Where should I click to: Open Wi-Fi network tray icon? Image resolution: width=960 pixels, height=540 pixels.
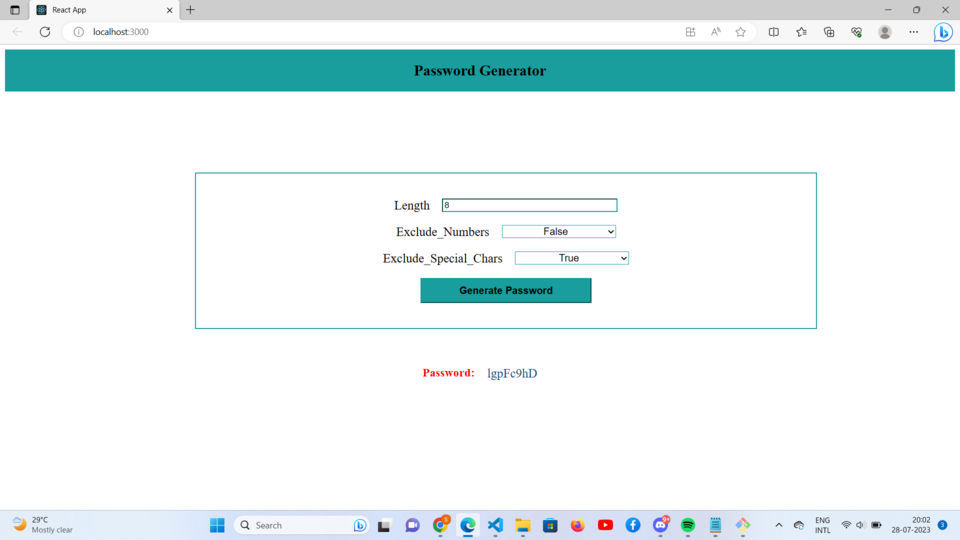click(846, 525)
